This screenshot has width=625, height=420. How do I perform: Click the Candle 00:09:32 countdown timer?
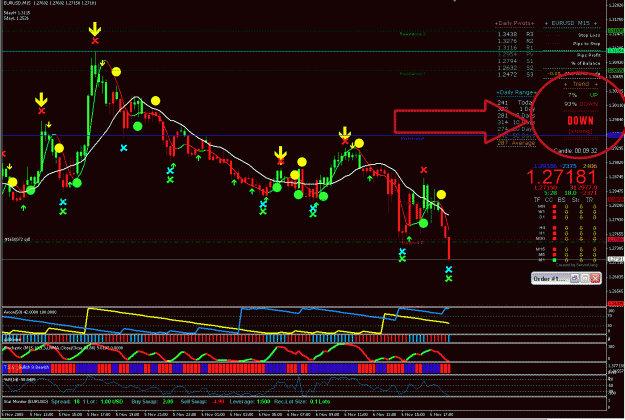click(575, 151)
